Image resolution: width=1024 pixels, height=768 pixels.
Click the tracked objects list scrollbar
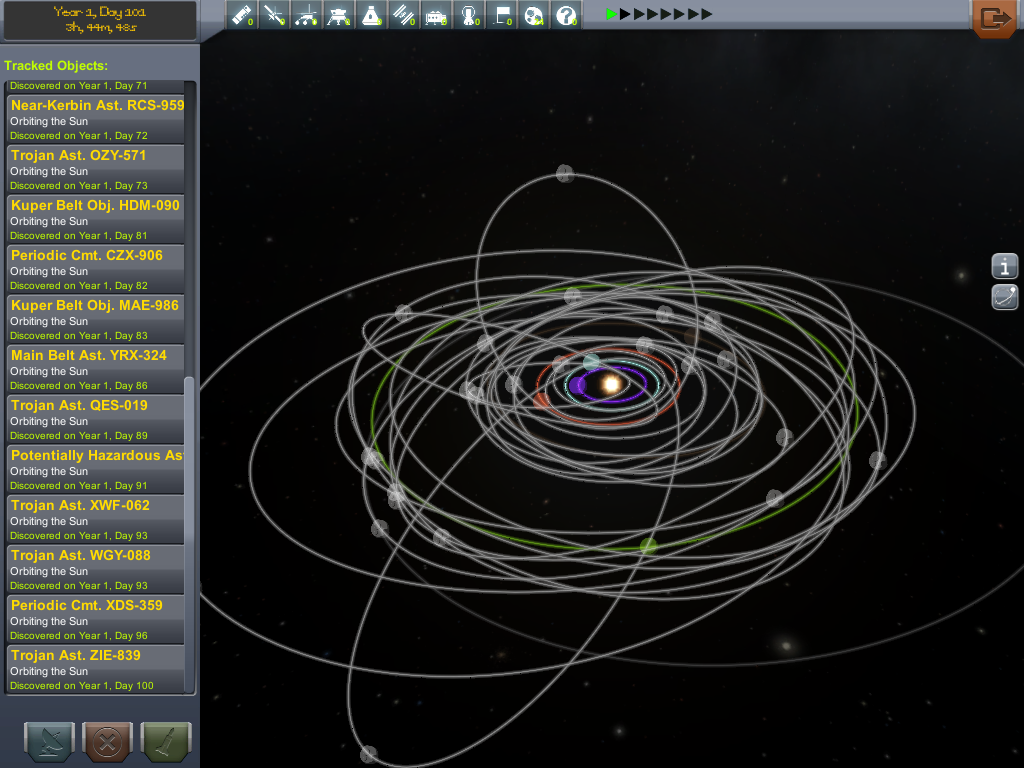click(x=190, y=450)
